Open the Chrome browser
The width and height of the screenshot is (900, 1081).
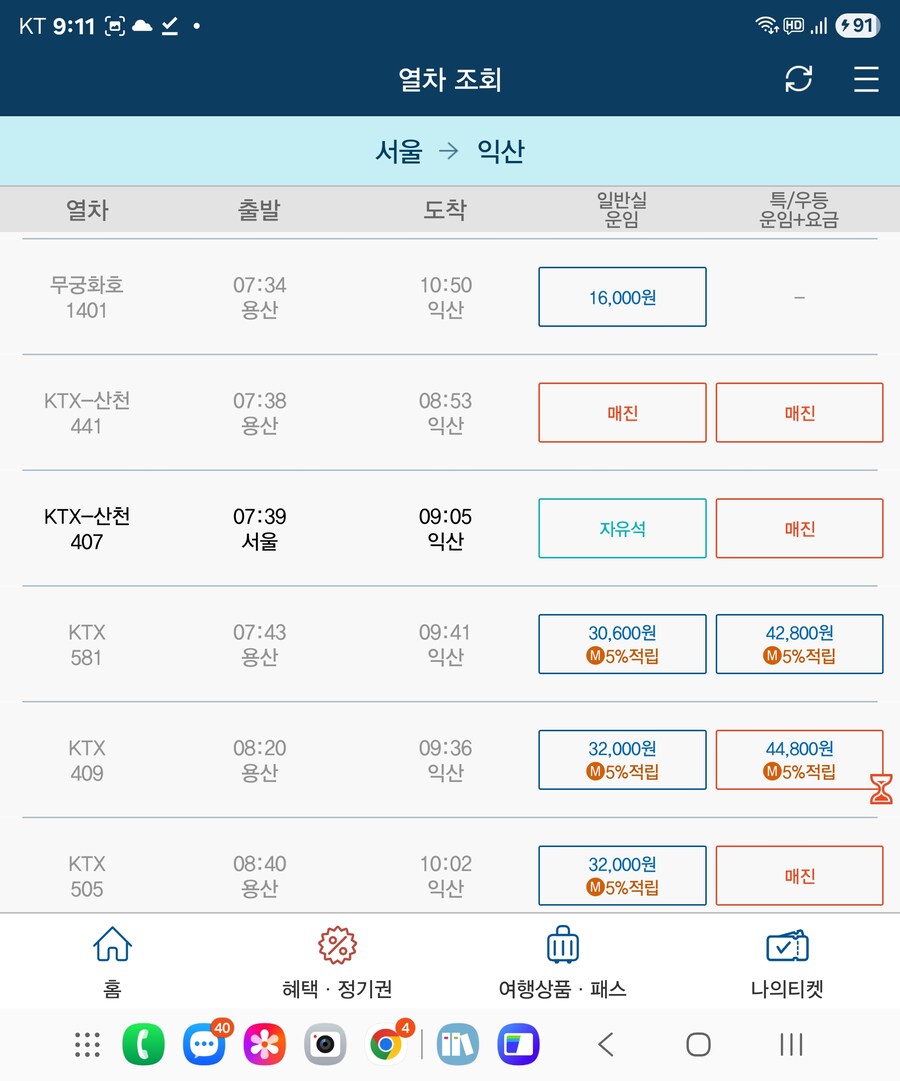point(387,1044)
